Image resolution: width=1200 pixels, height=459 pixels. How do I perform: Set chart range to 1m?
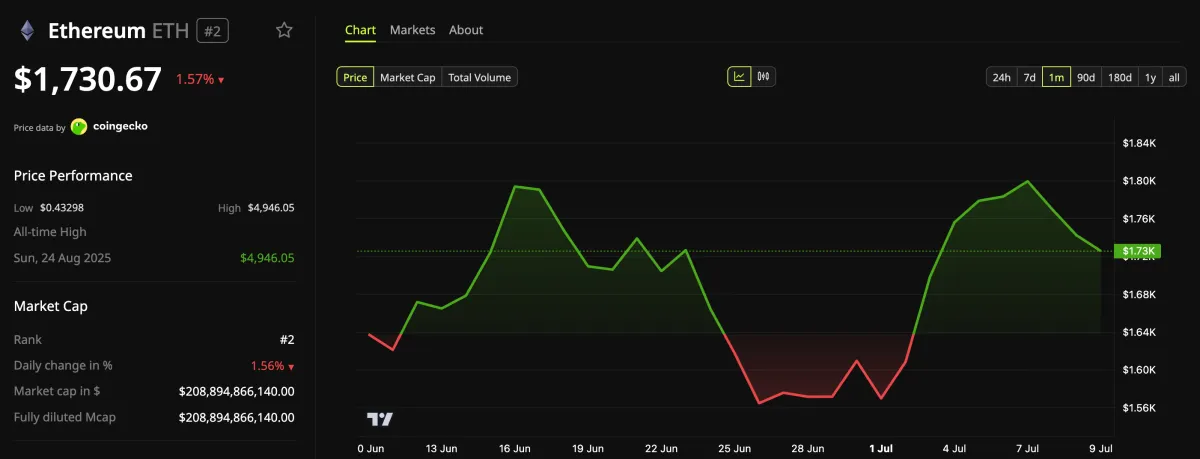1056,77
